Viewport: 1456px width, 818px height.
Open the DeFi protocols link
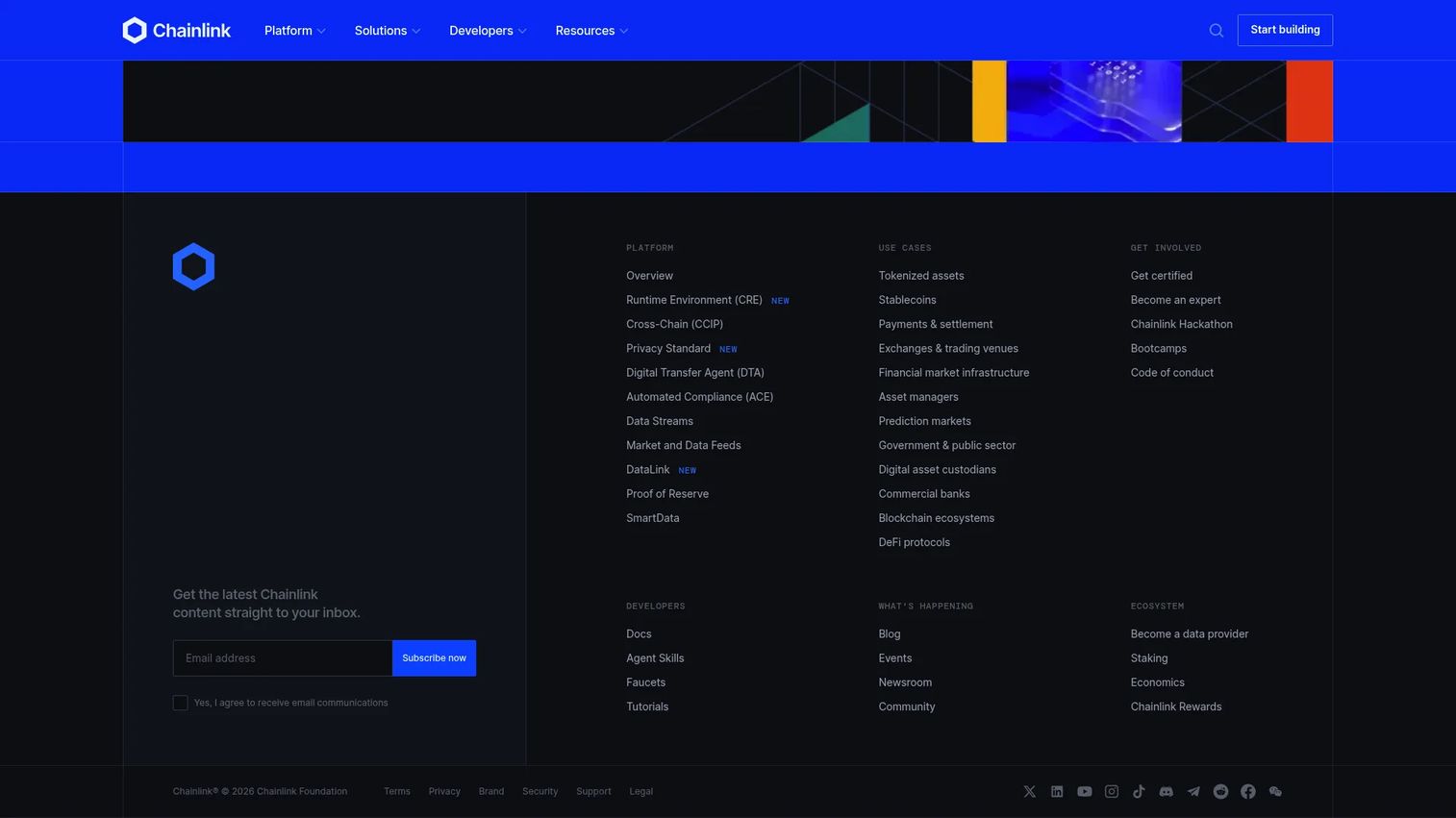click(914, 542)
